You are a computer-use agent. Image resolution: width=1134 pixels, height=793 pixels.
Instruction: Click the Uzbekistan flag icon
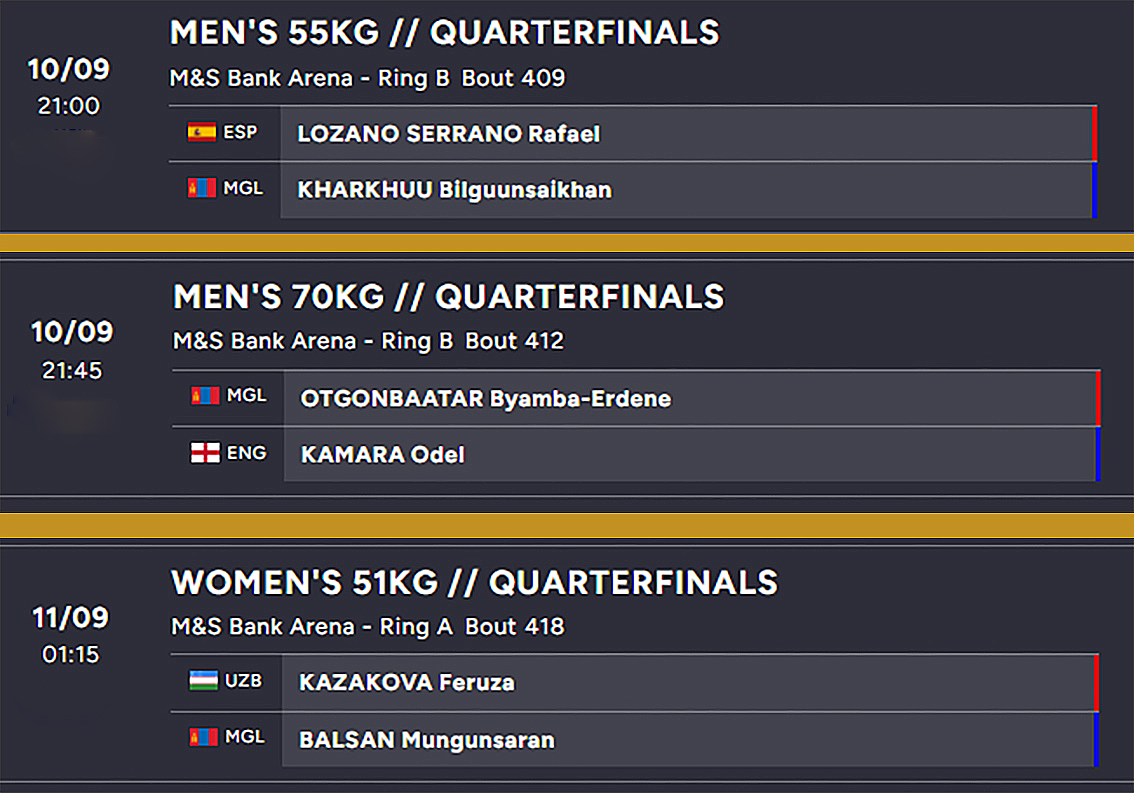point(203,681)
